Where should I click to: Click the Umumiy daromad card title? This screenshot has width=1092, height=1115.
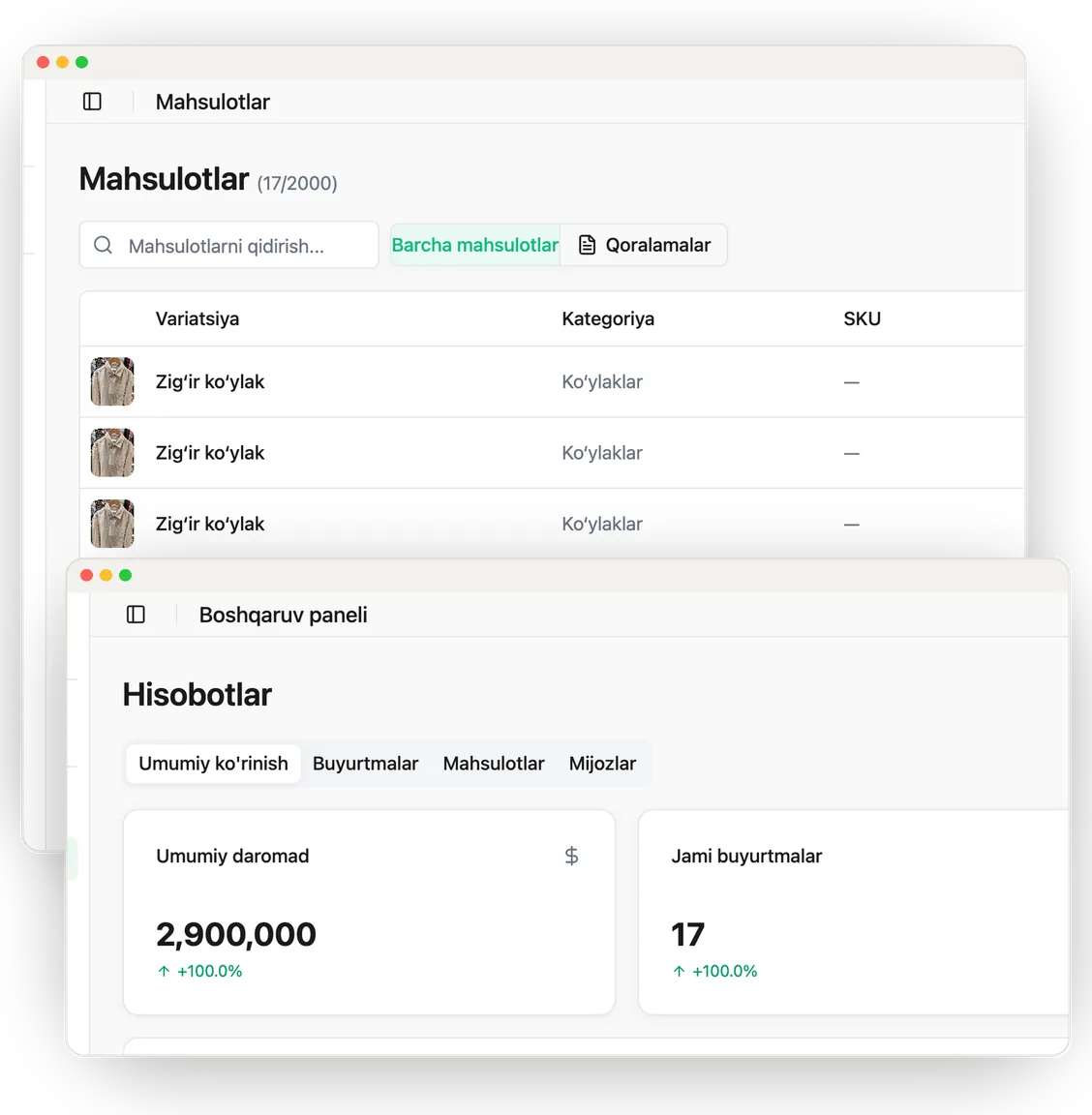click(232, 857)
